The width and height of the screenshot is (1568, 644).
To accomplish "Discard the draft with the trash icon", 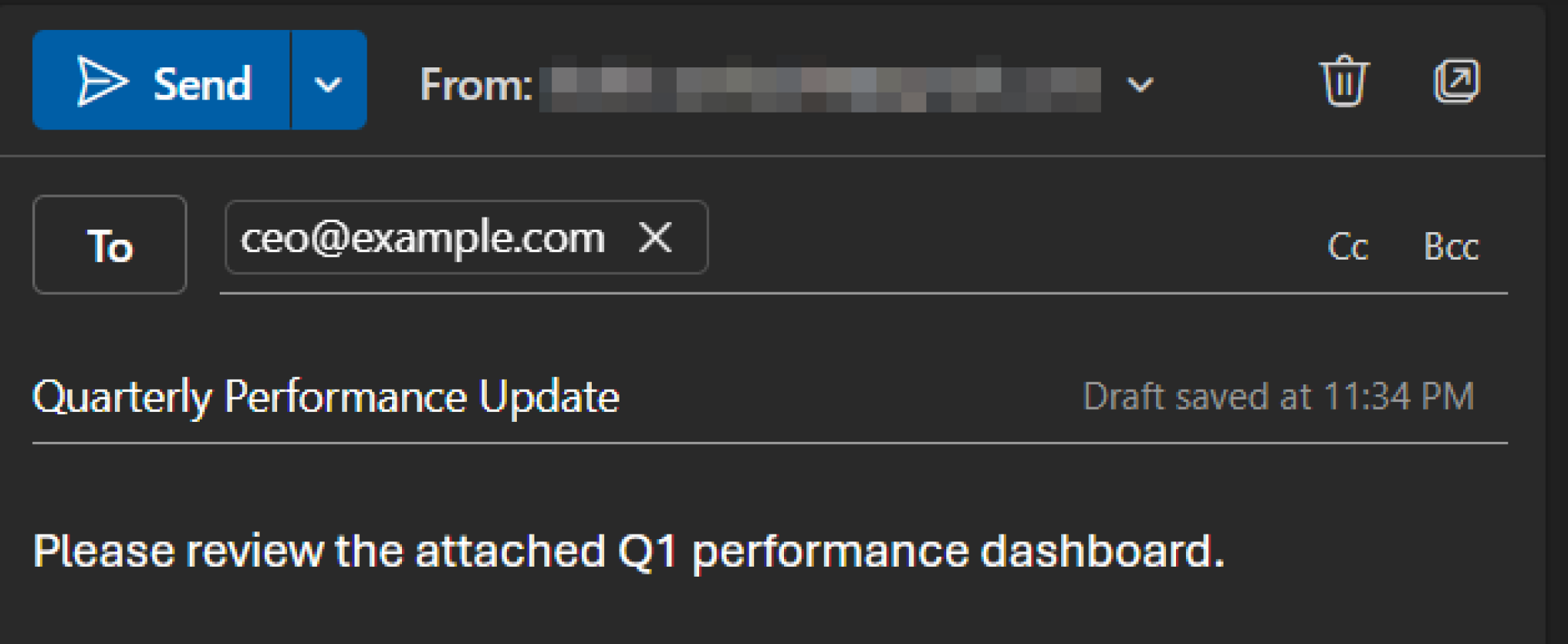I will (1344, 81).
